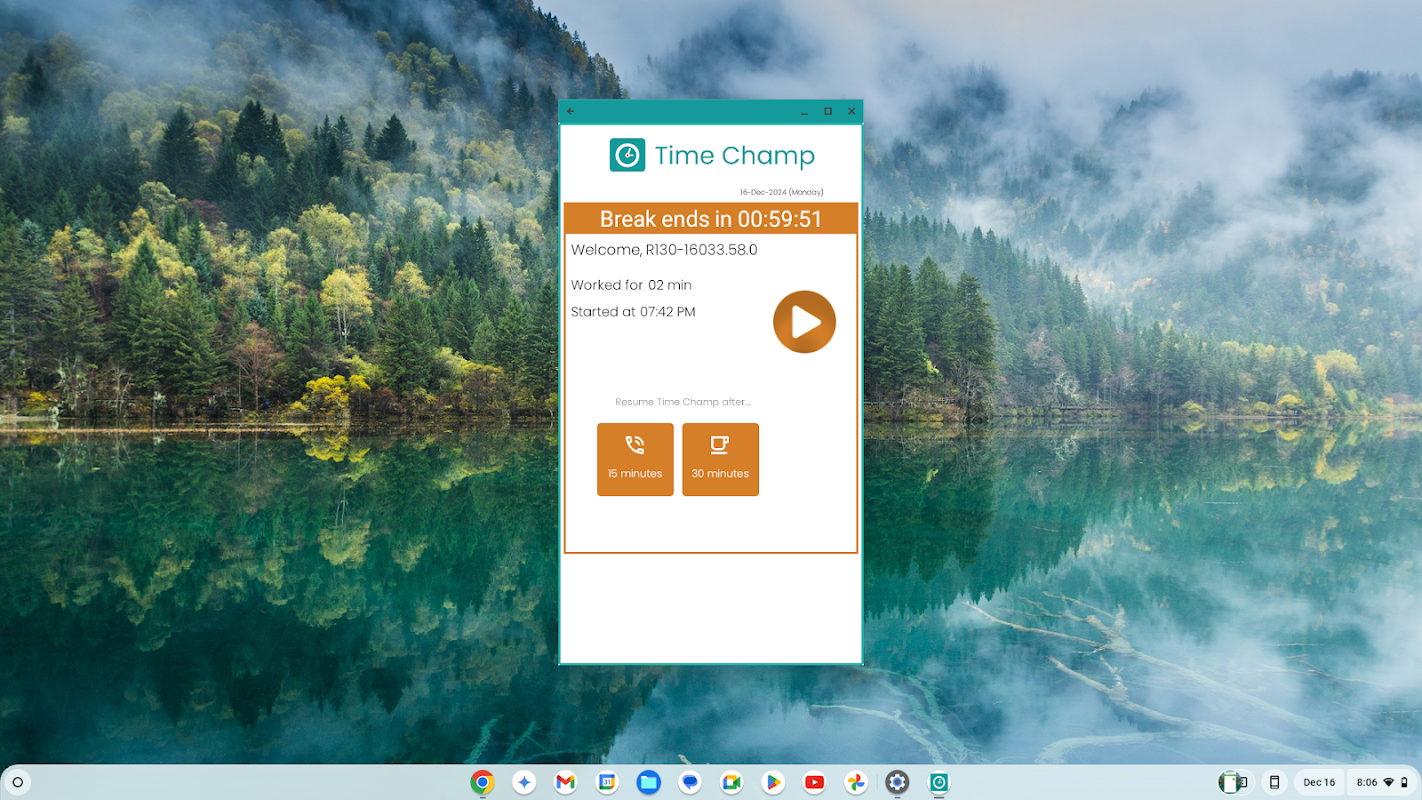1422x800 pixels.
Task: Open Google Chrome from the shelf
Action: (x=482, y=782)
